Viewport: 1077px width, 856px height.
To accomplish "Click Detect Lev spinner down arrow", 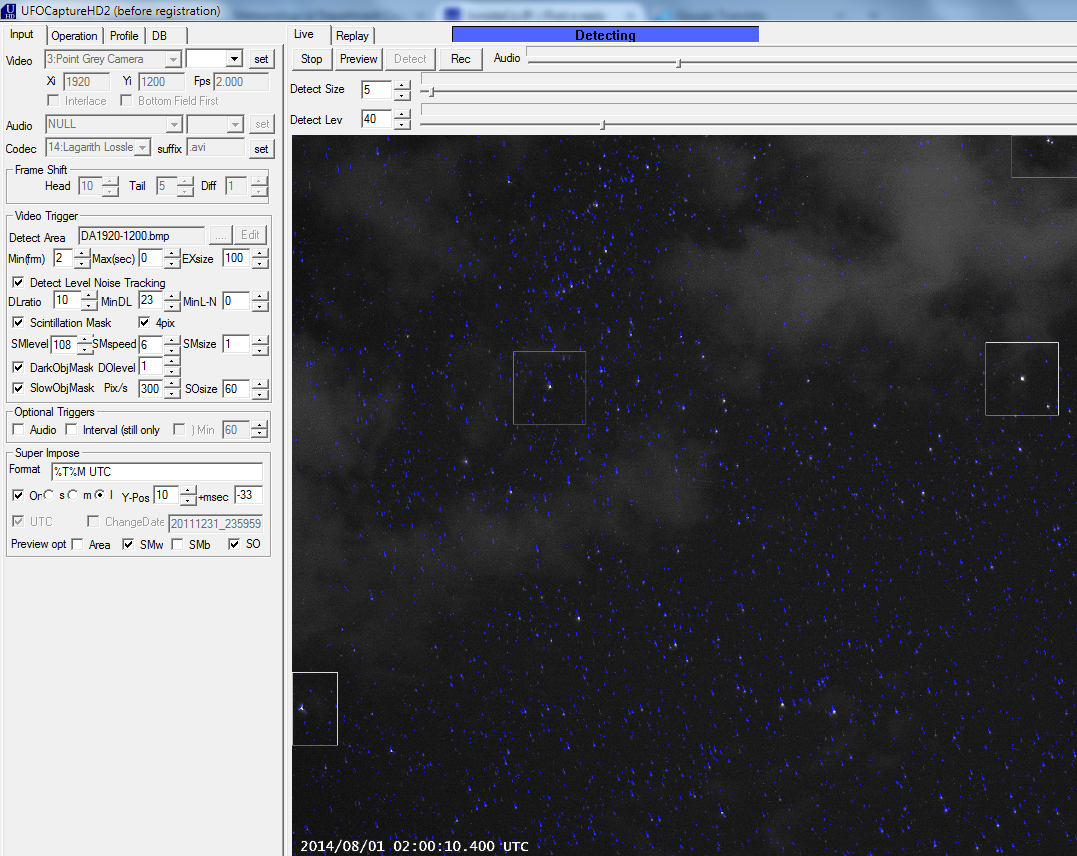I will [x=402, y=124].
